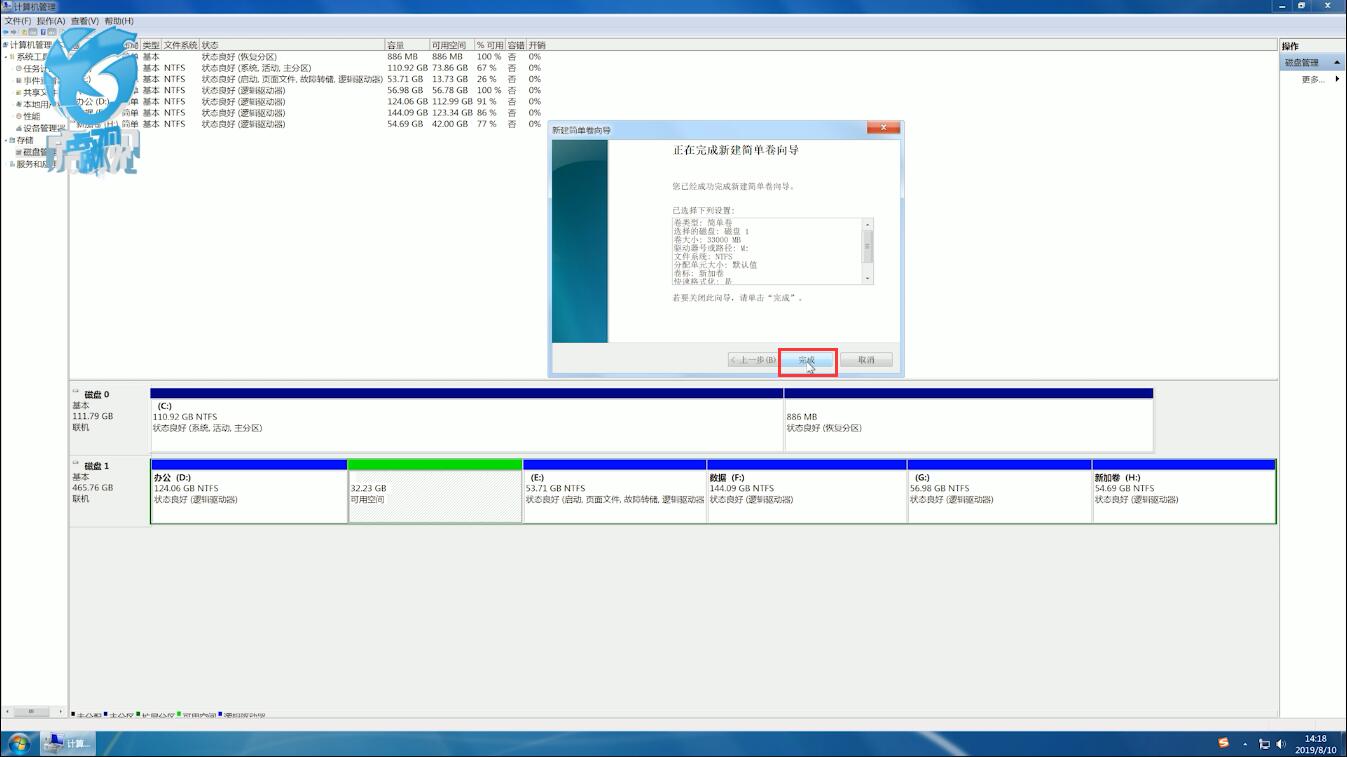Open the clock showing 14:18
The width and height of the screenshot is (1347, 757).
click(x=1315, y=744)
